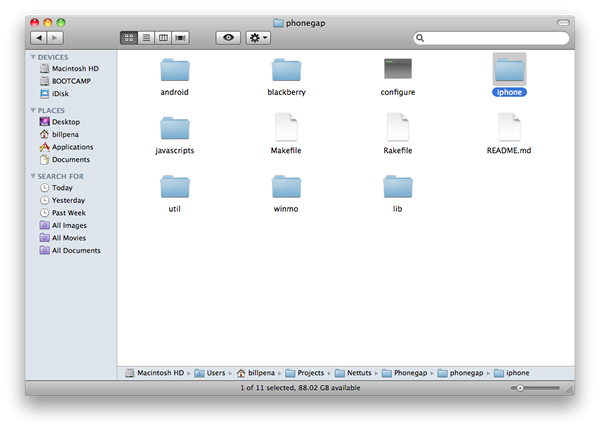Switch to icon view
Image resolution: width=600 pixels, height=429 pixels.
[129, 38]
